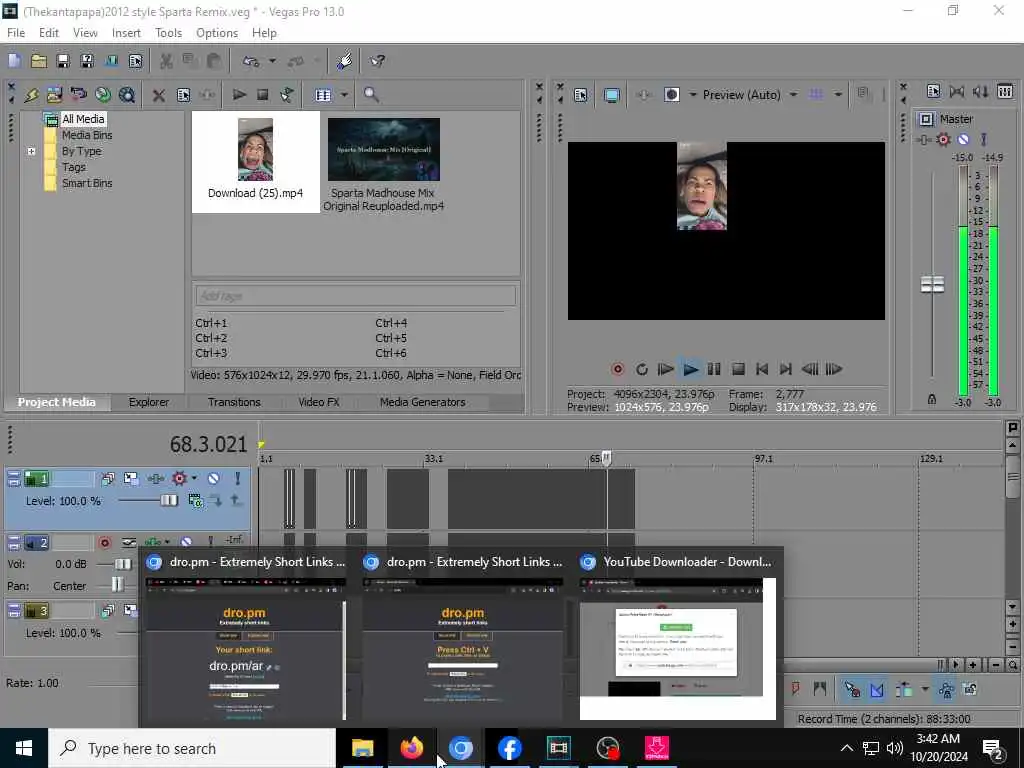Click the Import Media icon in Project Media
Screen dimensions: 1024x768
[55, 95]
